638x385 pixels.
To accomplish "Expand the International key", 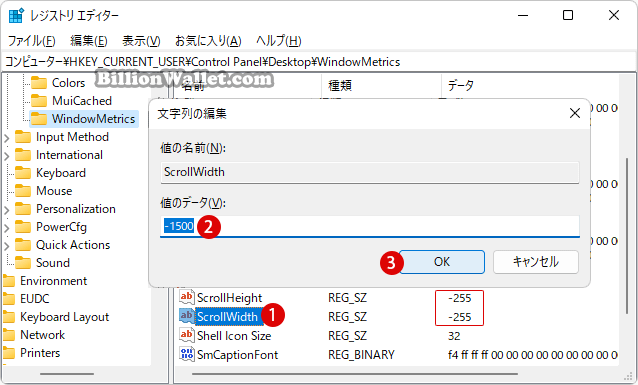I will [7, 155].
